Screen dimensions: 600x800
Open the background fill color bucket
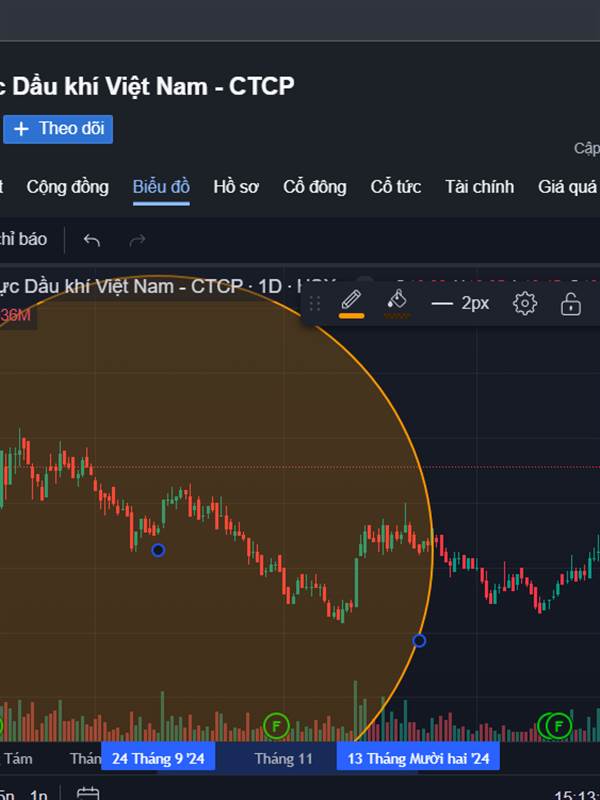coord(397,303)
